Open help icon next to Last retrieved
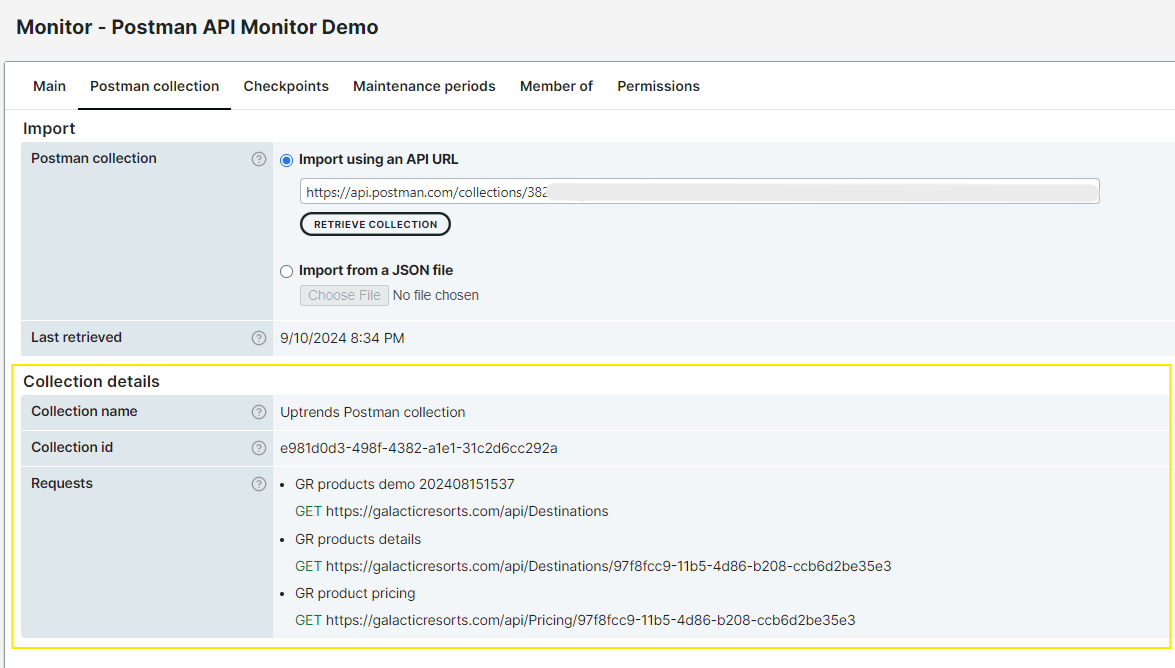 259,338
